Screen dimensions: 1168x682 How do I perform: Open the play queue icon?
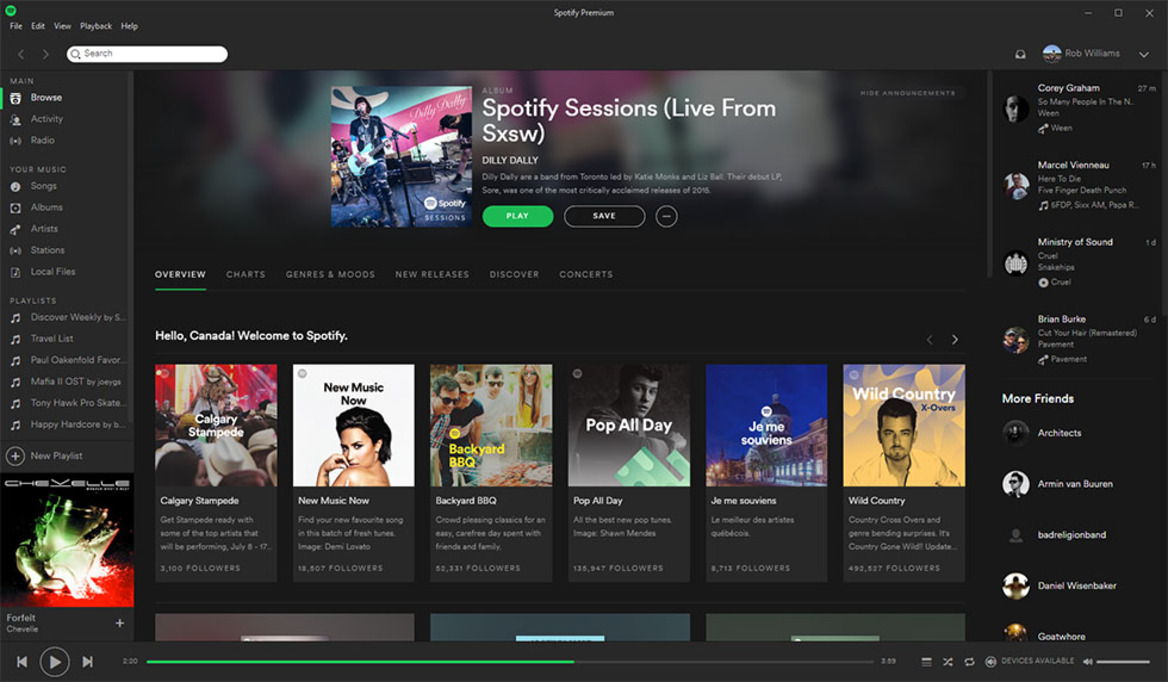tap(926, 661)
